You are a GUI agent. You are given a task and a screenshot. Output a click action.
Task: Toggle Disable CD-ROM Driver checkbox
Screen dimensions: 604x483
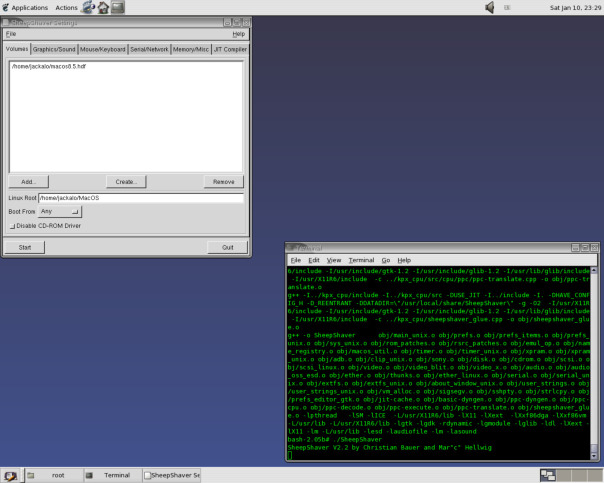pyautogui.click(x=13, y=226)
